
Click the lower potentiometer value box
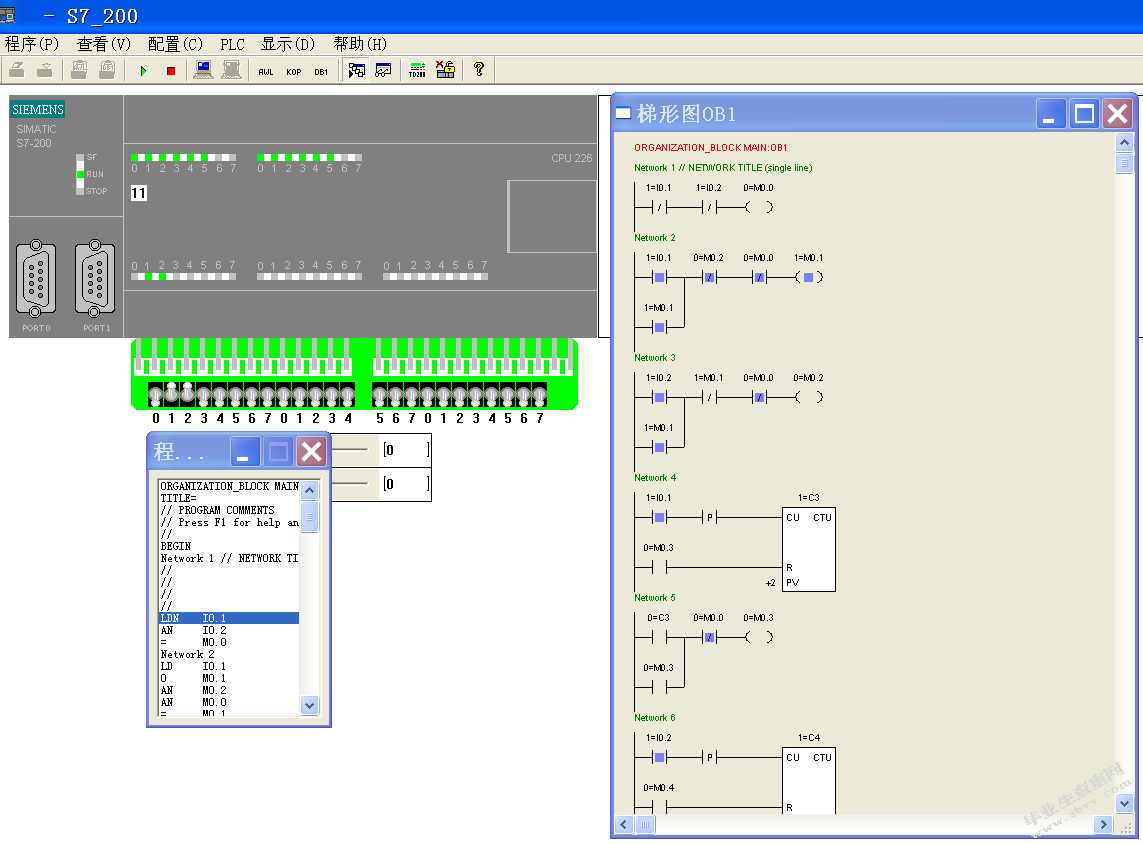click(405, 483)
